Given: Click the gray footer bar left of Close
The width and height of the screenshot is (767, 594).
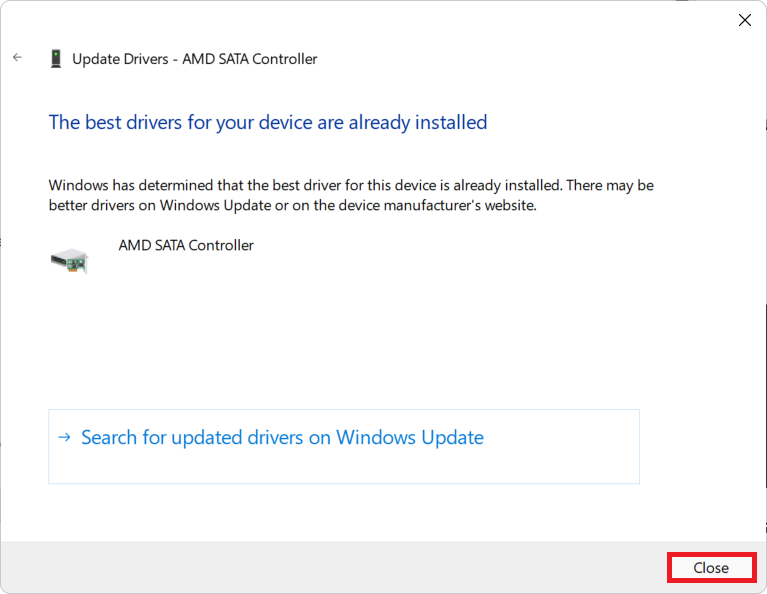Looking at the screenshot, I should 330,567.
